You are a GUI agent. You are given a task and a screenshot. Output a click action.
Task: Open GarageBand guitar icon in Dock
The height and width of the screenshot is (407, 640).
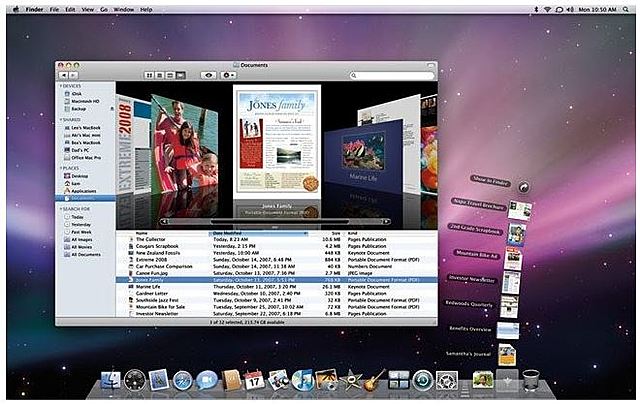click(374, 380)
